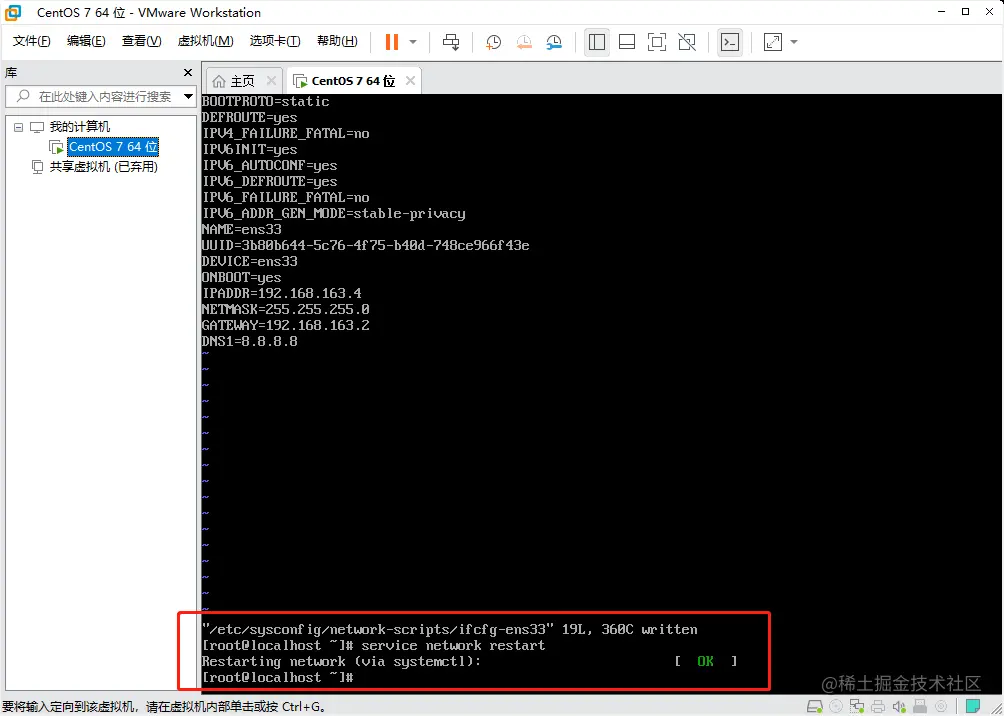Image resolution: width=1004 pixels, height=716 pixels.
Task: Click the ifcfg-ens33 written message line
Action: coord(449,630)
